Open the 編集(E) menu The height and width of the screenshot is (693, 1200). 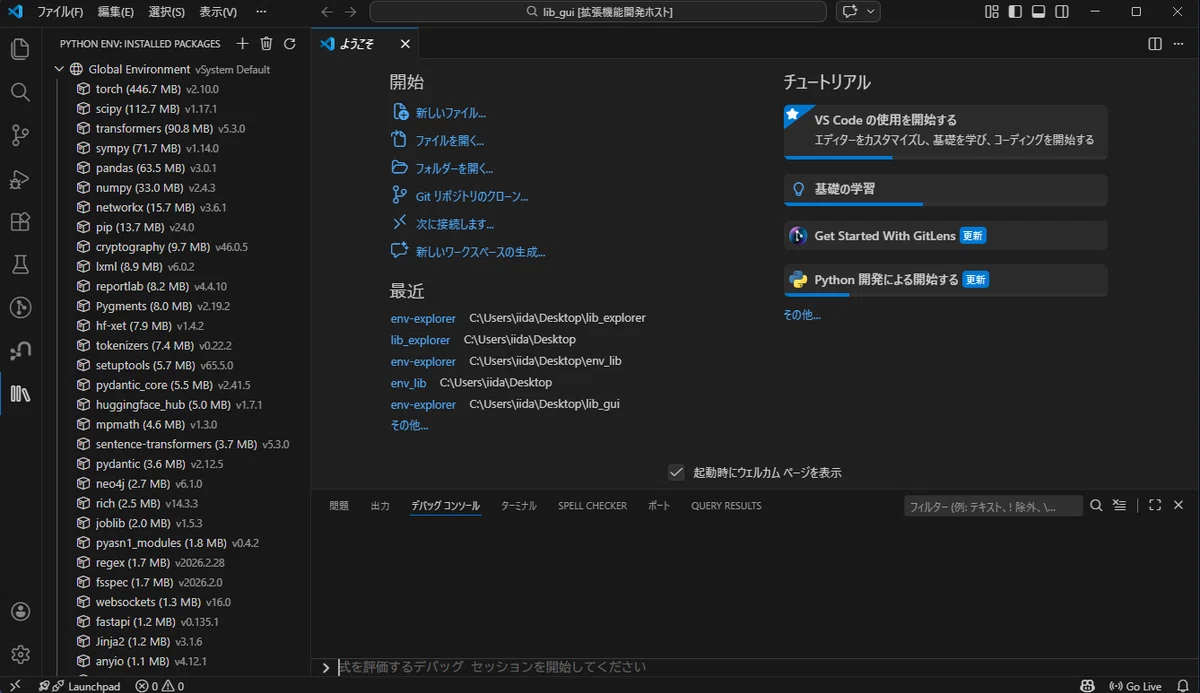[x=115, y=12]
